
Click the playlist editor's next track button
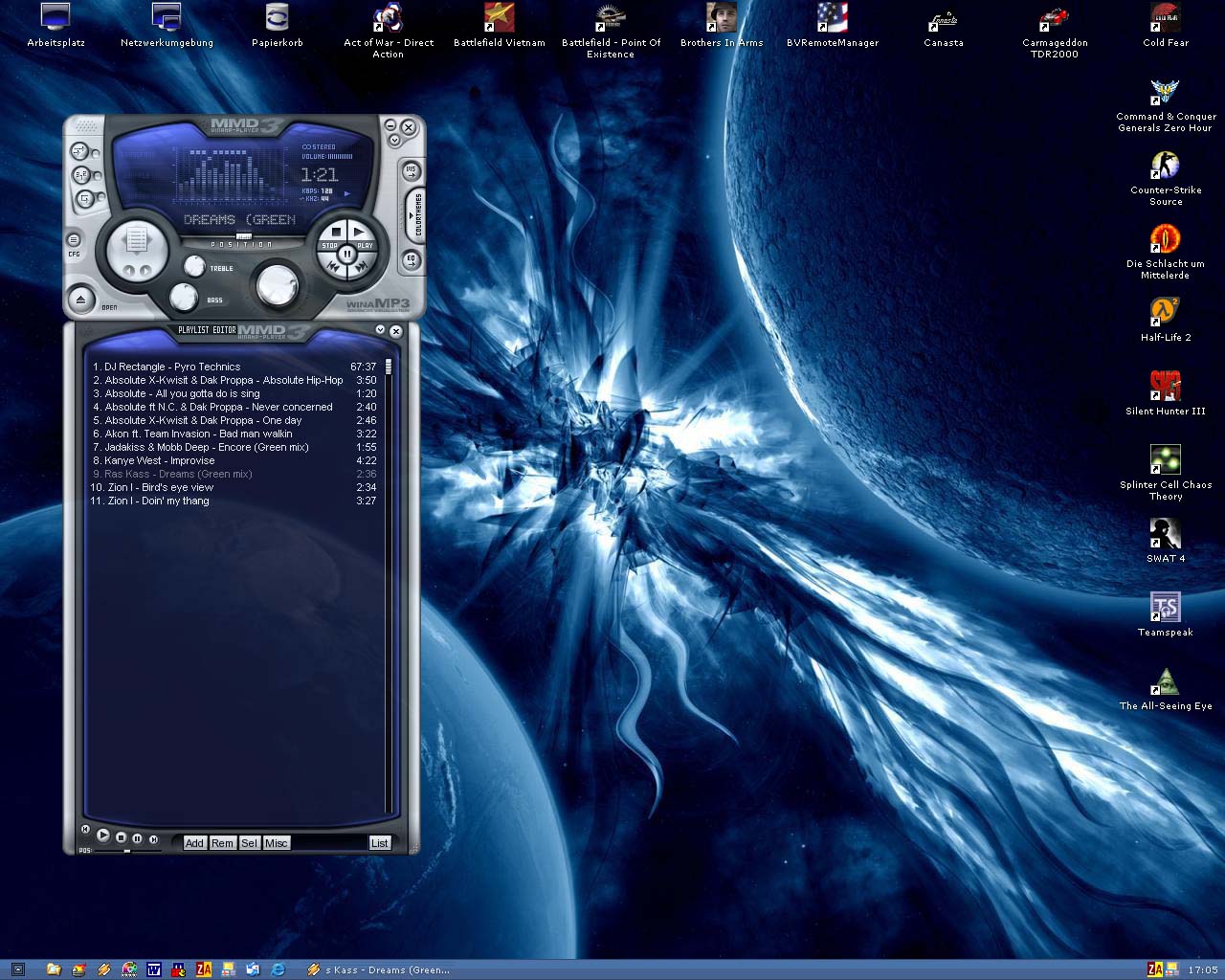(153, 839)
